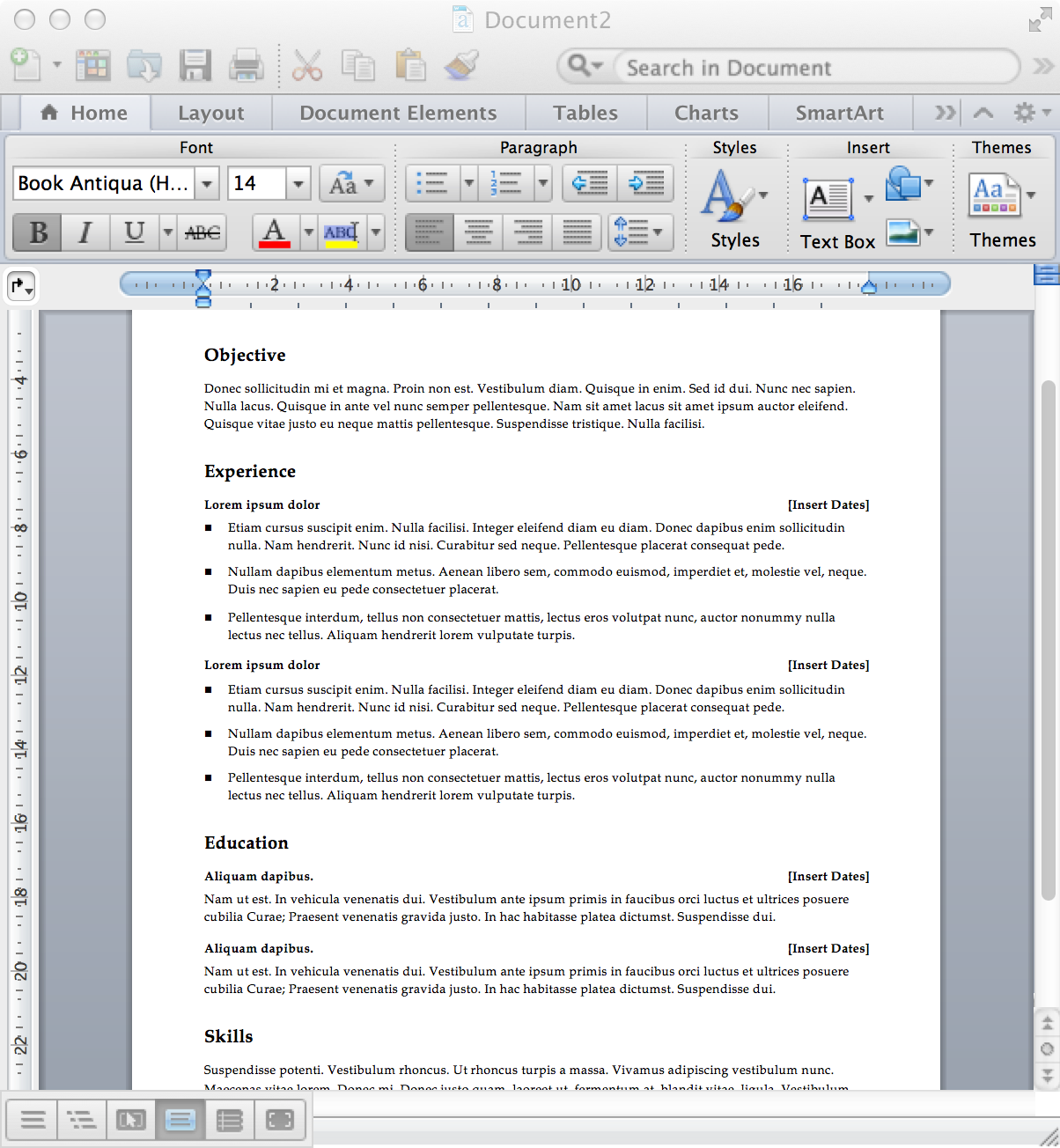
Task: Click the Open file folder icon
Action: click(144, 65)
